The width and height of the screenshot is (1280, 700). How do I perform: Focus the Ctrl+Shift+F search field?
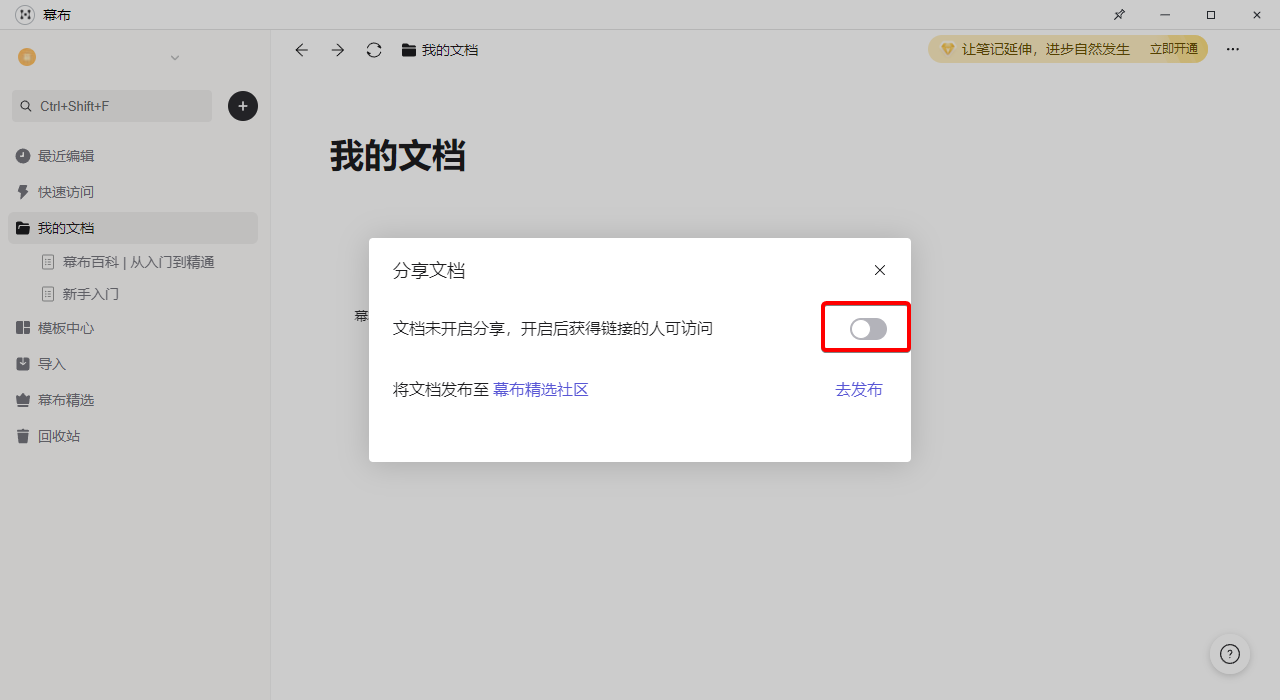pyautogui.click(x=112, y=106)
